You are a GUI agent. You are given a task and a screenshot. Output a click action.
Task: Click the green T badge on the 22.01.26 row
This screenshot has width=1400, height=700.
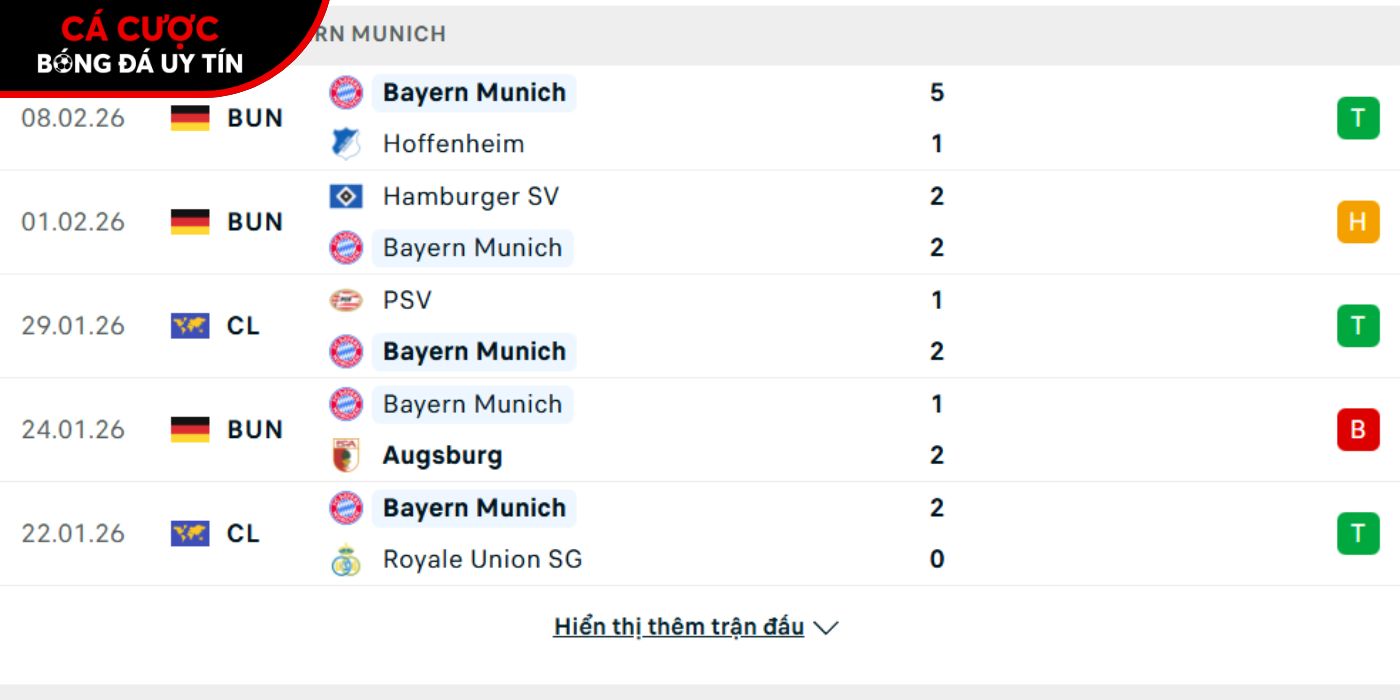(1356, 533)
